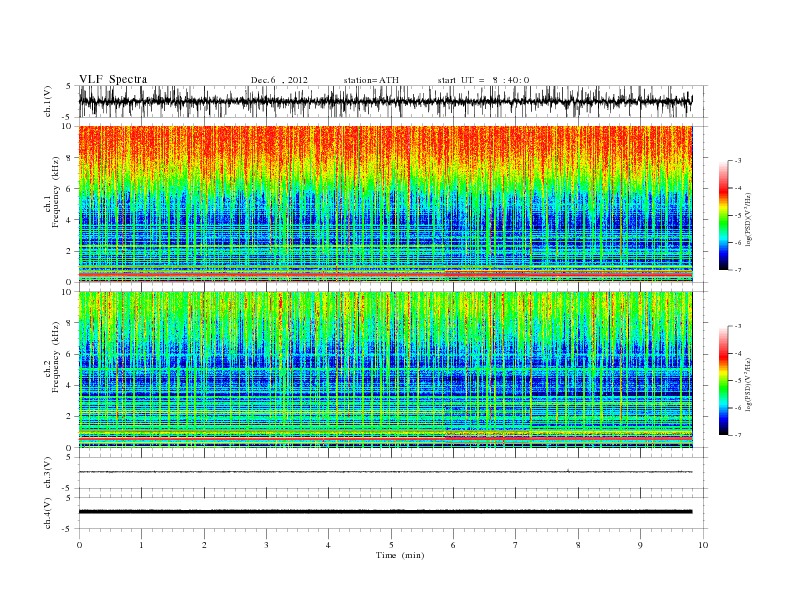792x612 pixels.
Task: Click the "ch.1(V)" vertical axis label
Action: coord(48,101)
